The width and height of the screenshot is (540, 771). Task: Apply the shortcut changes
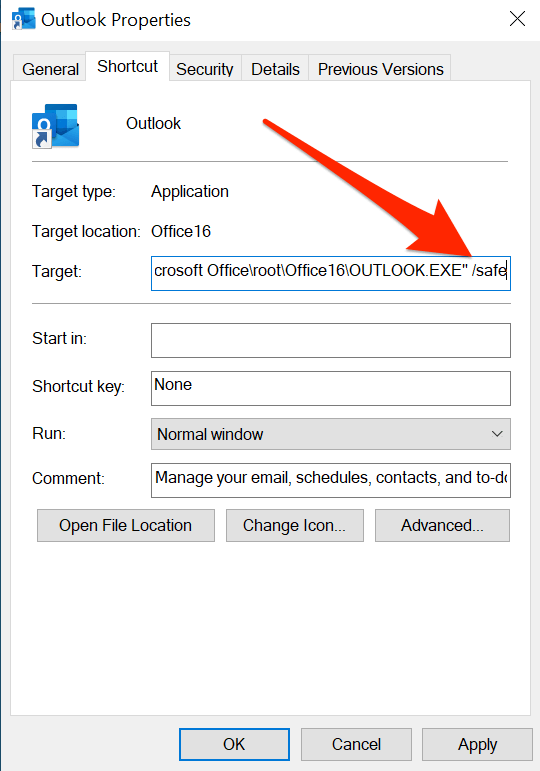point(477,744)
